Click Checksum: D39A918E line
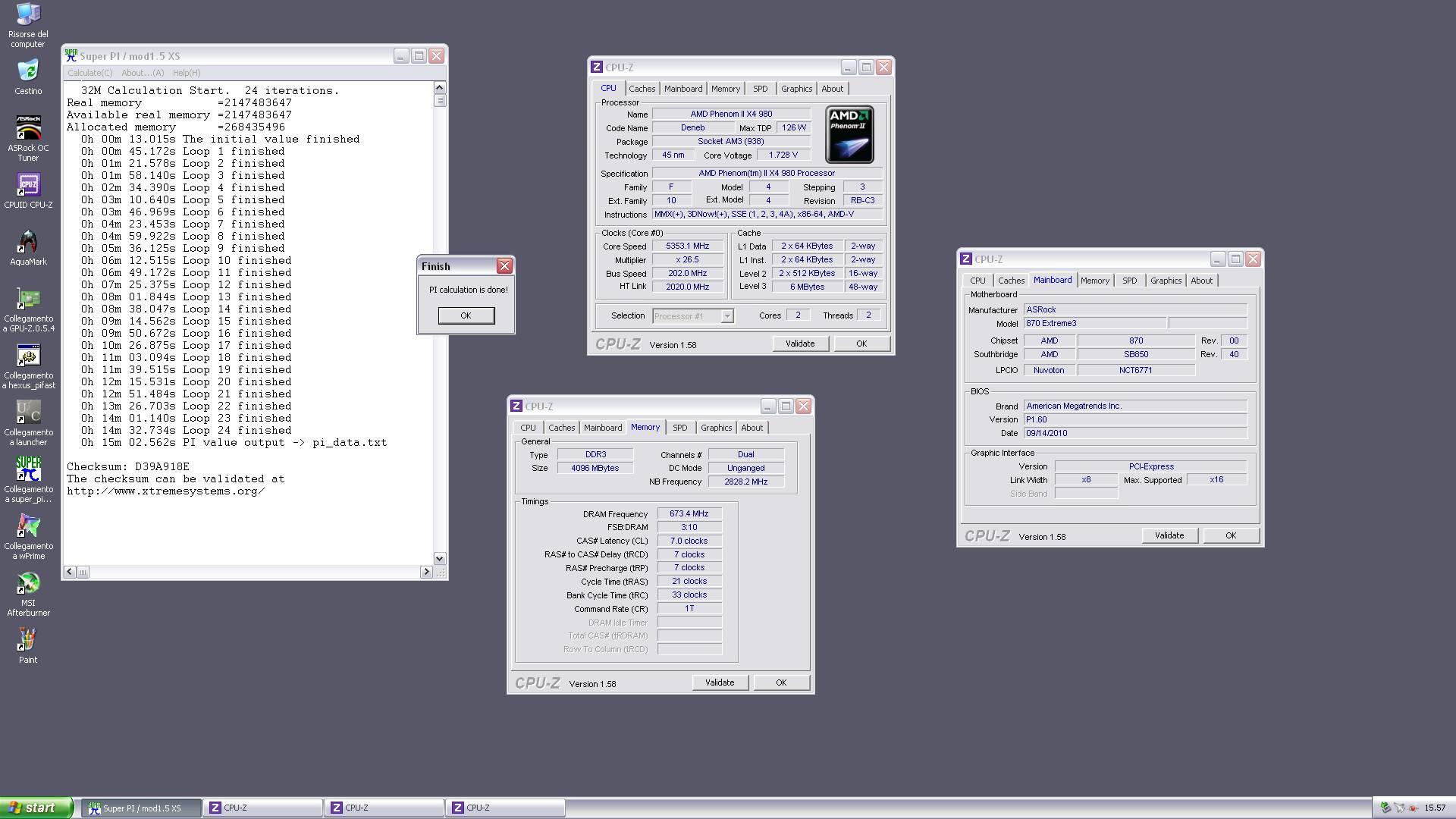The width and height of the screenshot is (1456, 819). pyautogui.click(x=128, y=467)
